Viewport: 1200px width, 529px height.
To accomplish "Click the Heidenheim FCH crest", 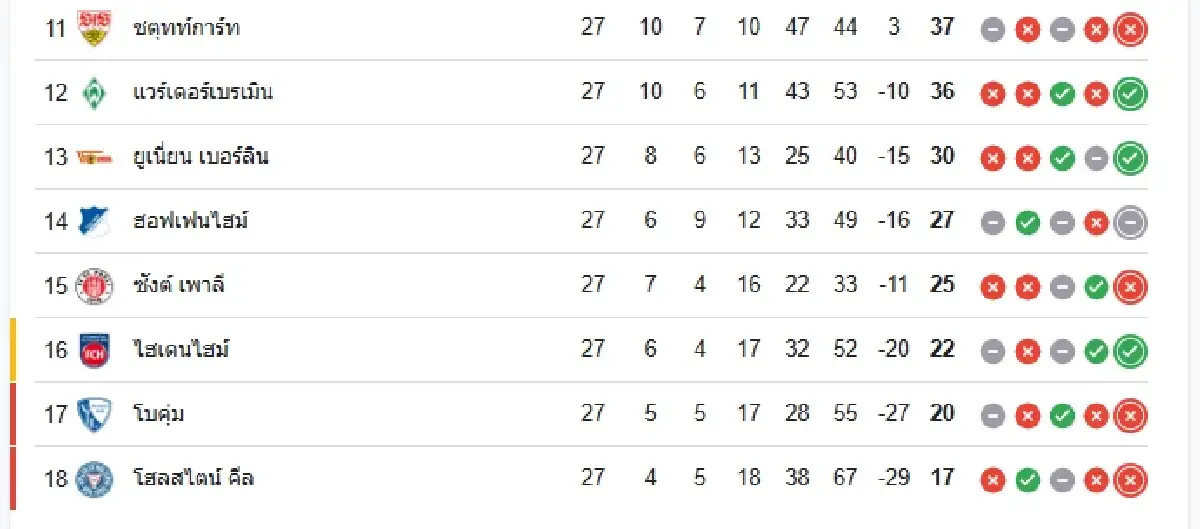I will pos(94,350).
